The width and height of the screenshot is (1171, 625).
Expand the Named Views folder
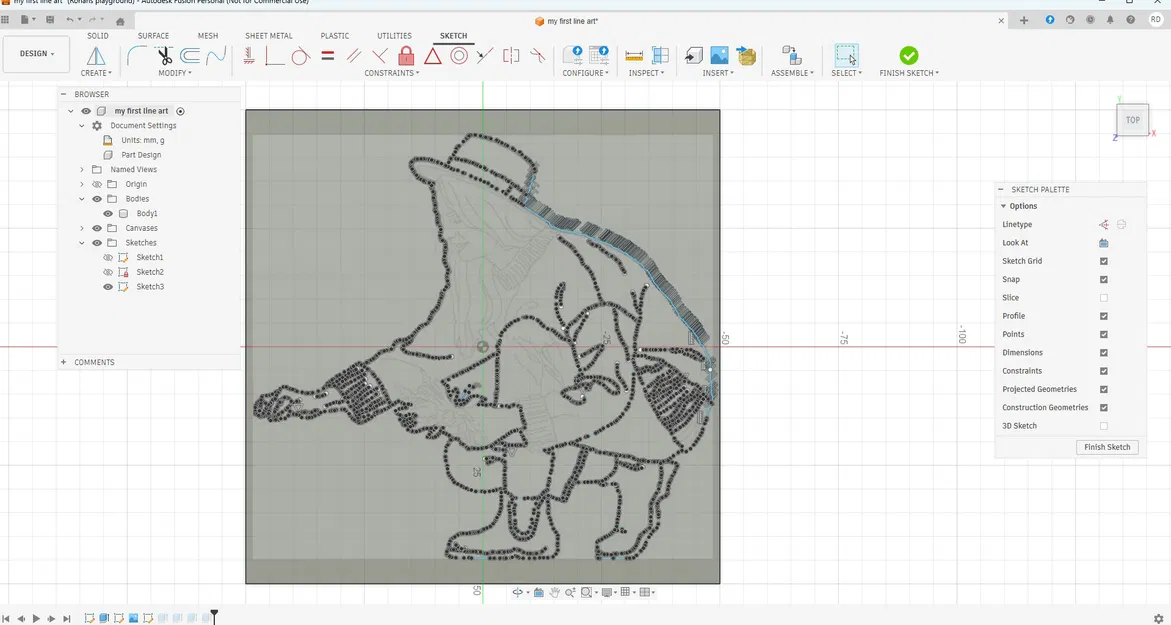coord(82,169)
